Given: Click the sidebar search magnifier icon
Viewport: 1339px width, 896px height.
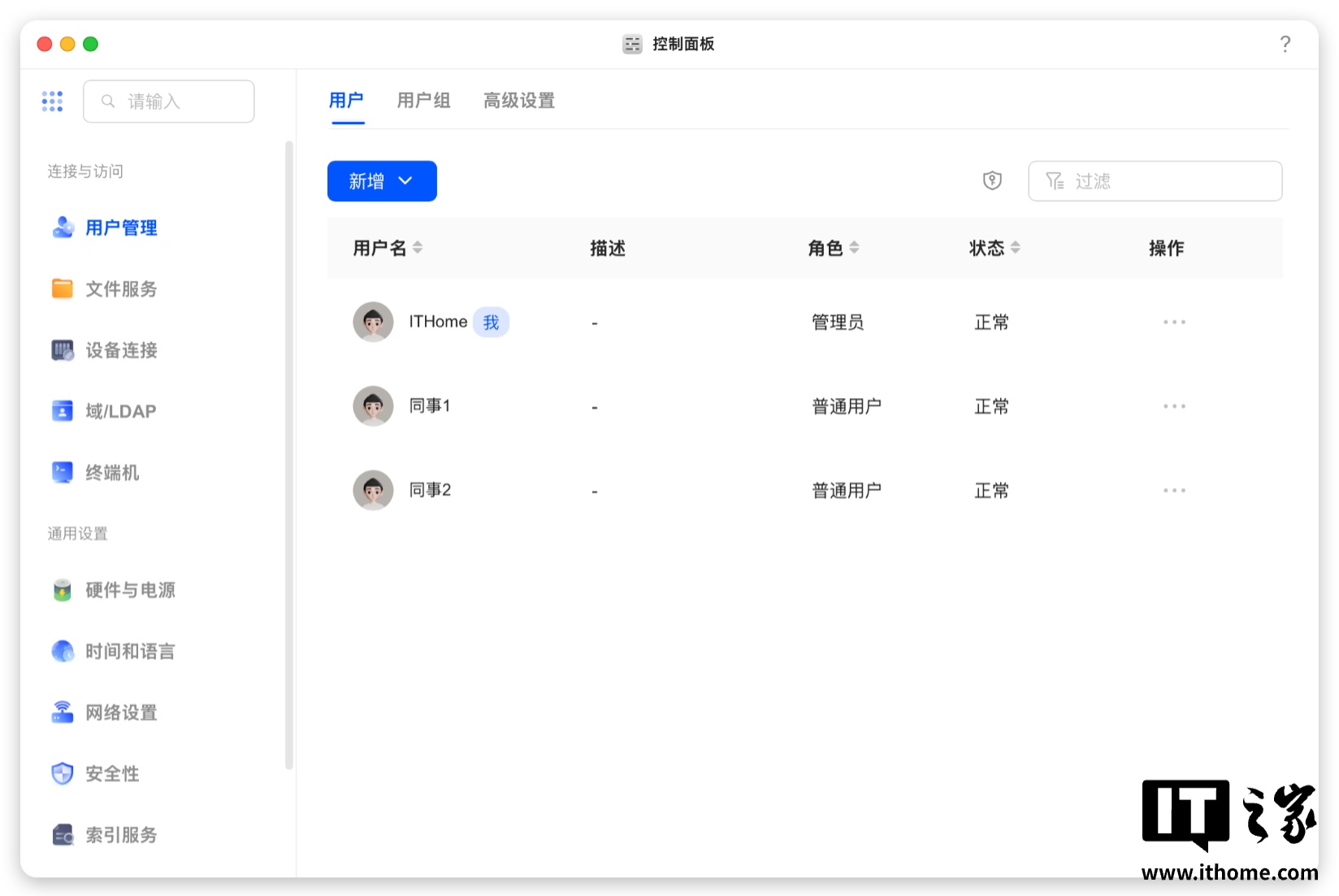Looking at the screenshot, I should click(x=107, y=102).
